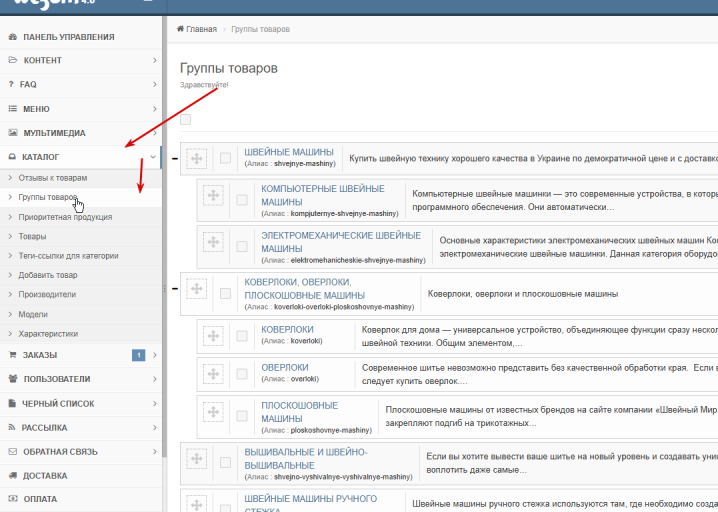This screenshot has width=718, height=512.
Task: Collapse the Швейные машины group with minus
Action: click(x=175, y=158)
